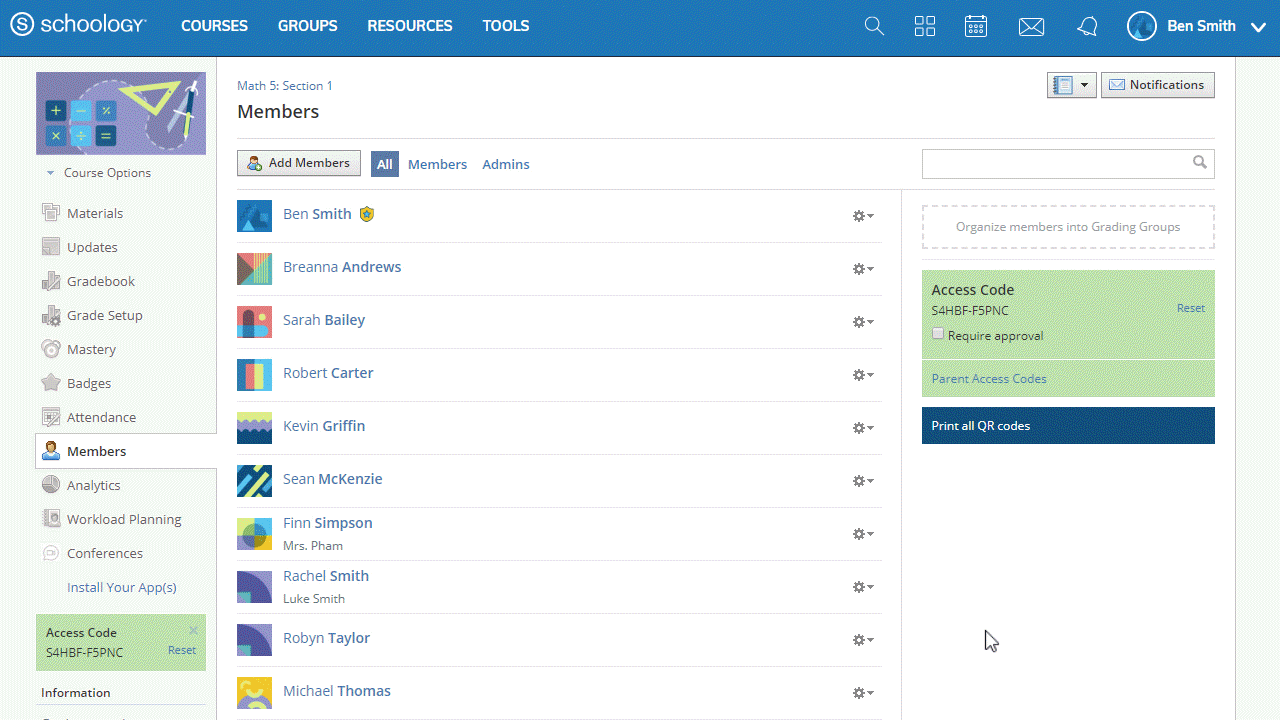Open the calendar icon in header
This screenshot has width=1280, height=720.
(976, 27)
